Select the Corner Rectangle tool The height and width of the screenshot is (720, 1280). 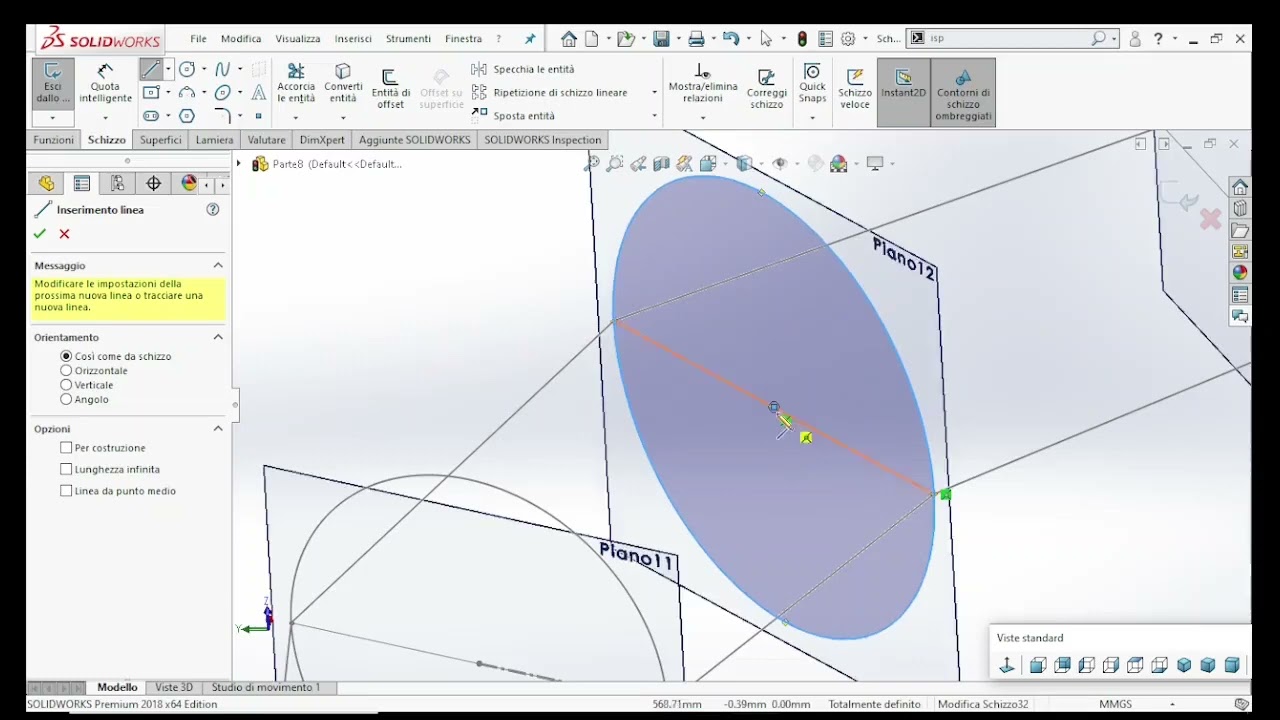coord(151,93)
